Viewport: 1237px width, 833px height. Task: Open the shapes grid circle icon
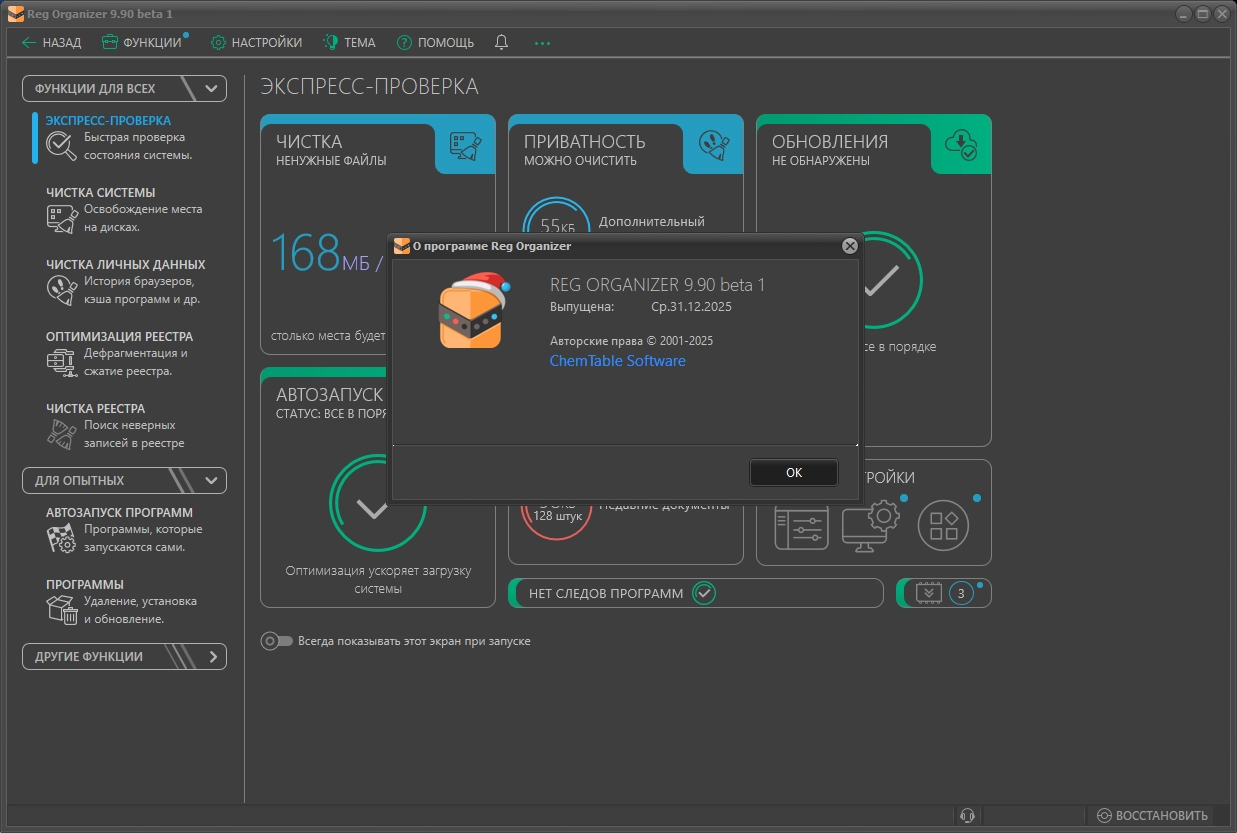[943, 525]
